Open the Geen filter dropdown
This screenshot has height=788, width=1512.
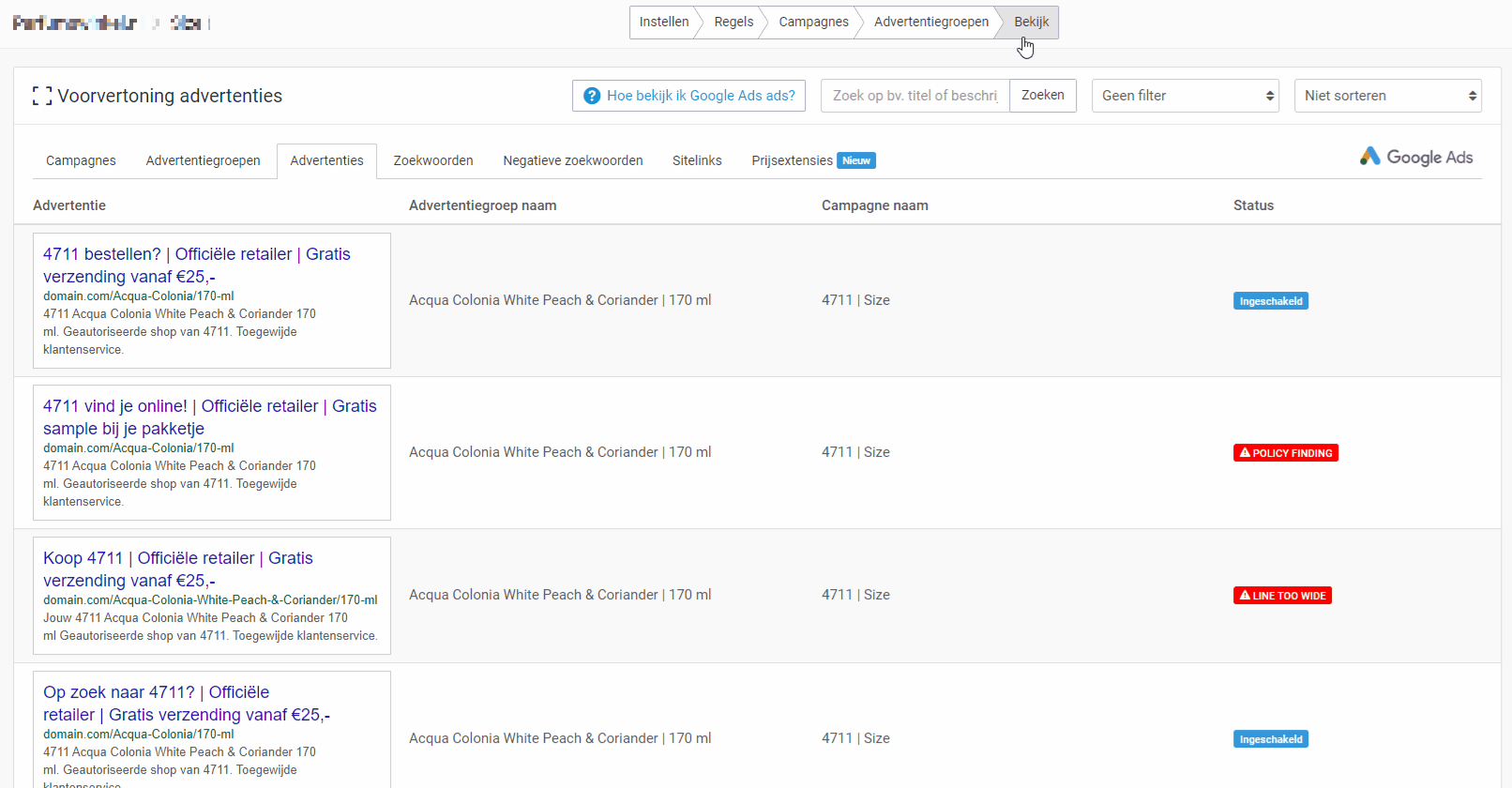point(1186,96)
